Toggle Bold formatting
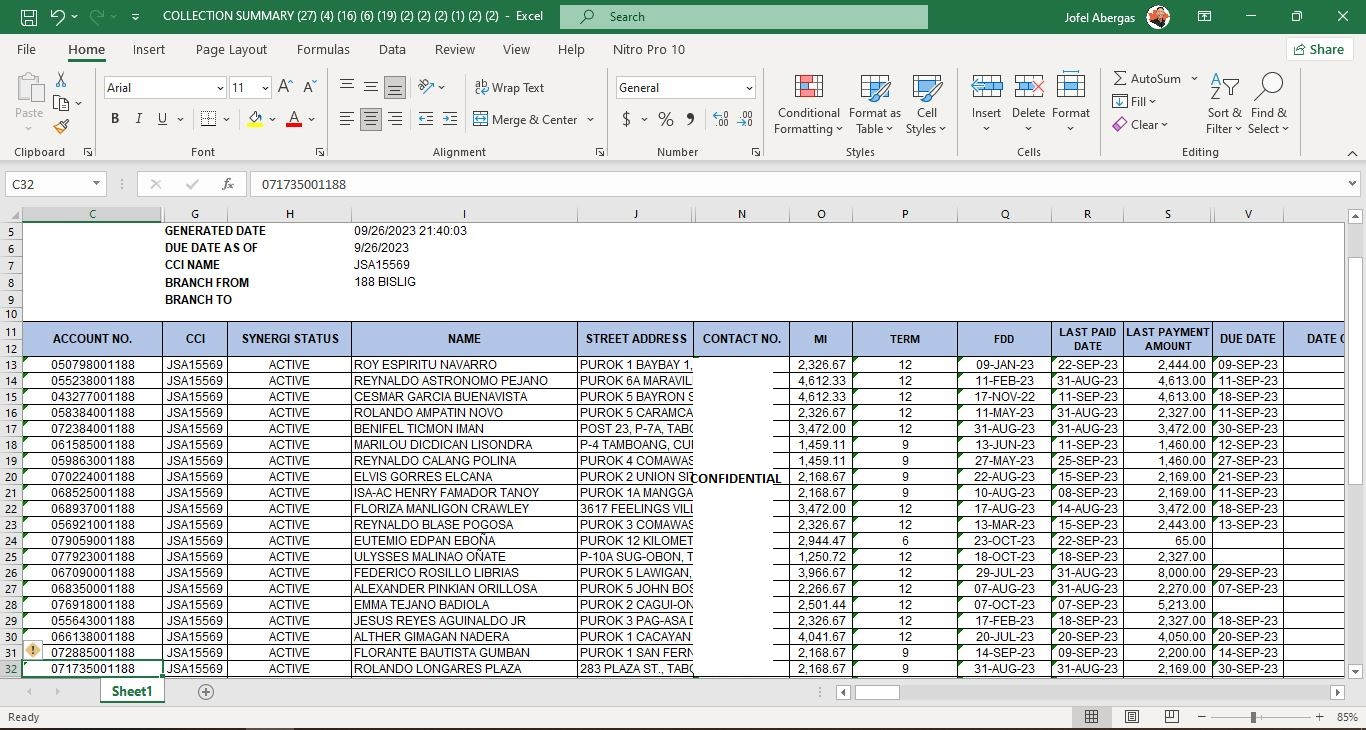This screenshot has height=730, width=1366. pos(115,119)
